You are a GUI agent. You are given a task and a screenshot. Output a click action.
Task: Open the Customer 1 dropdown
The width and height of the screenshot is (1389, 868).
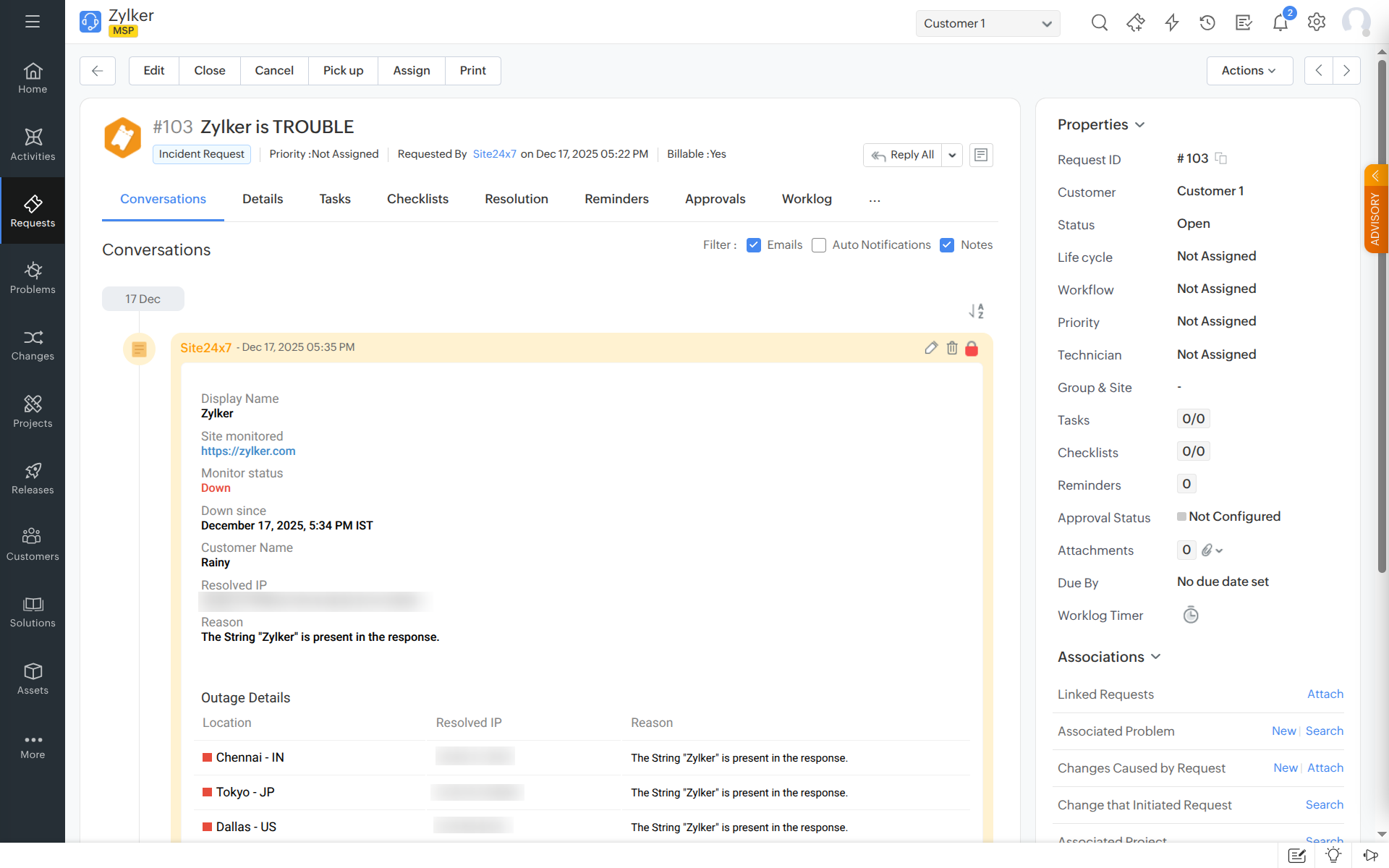coord(987,23)
